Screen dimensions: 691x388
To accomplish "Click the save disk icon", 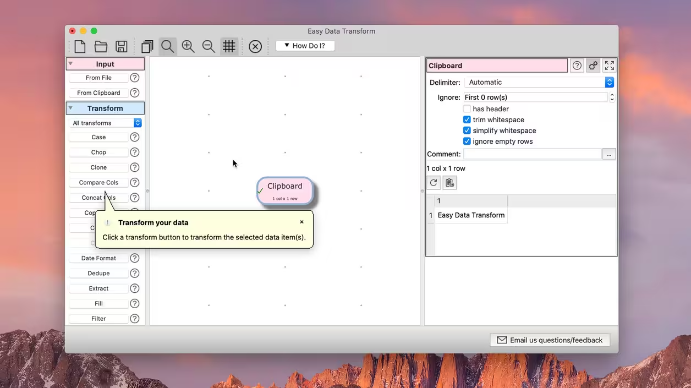I will (121, 46).
